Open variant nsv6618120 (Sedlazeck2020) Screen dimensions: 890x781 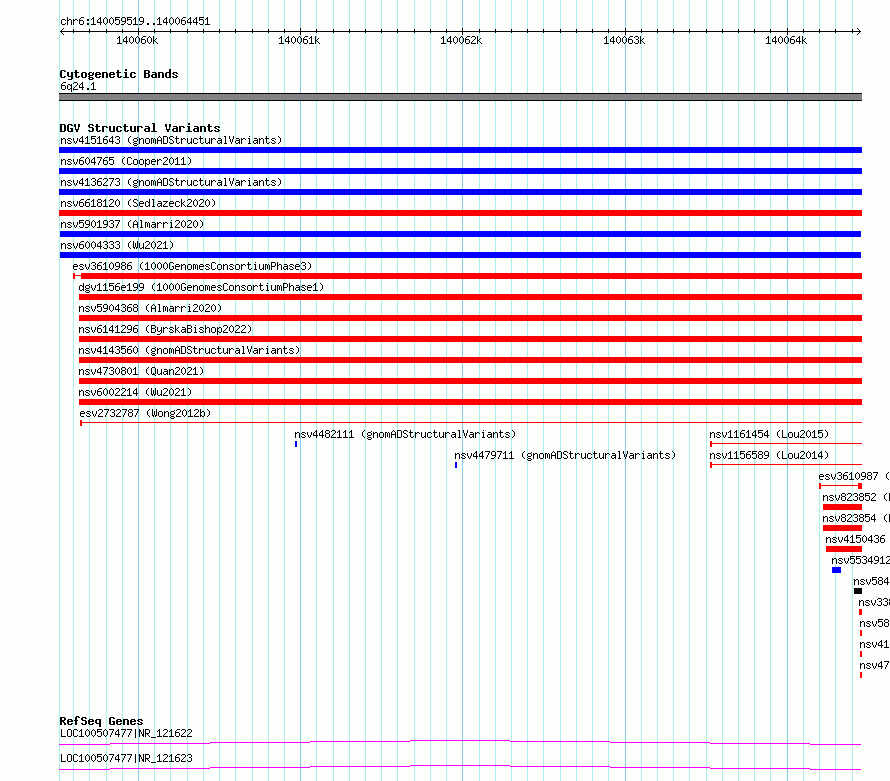tap(460, 213)
